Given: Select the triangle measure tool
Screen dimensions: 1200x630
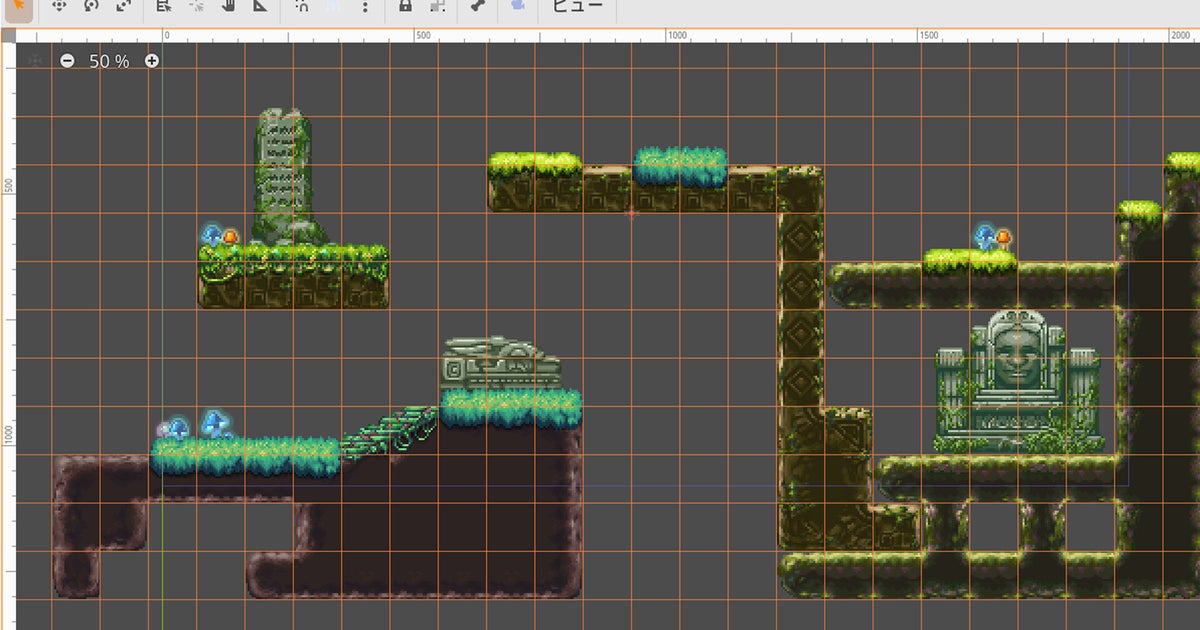Looking at the screenshot, I should [x=261, y=6].
